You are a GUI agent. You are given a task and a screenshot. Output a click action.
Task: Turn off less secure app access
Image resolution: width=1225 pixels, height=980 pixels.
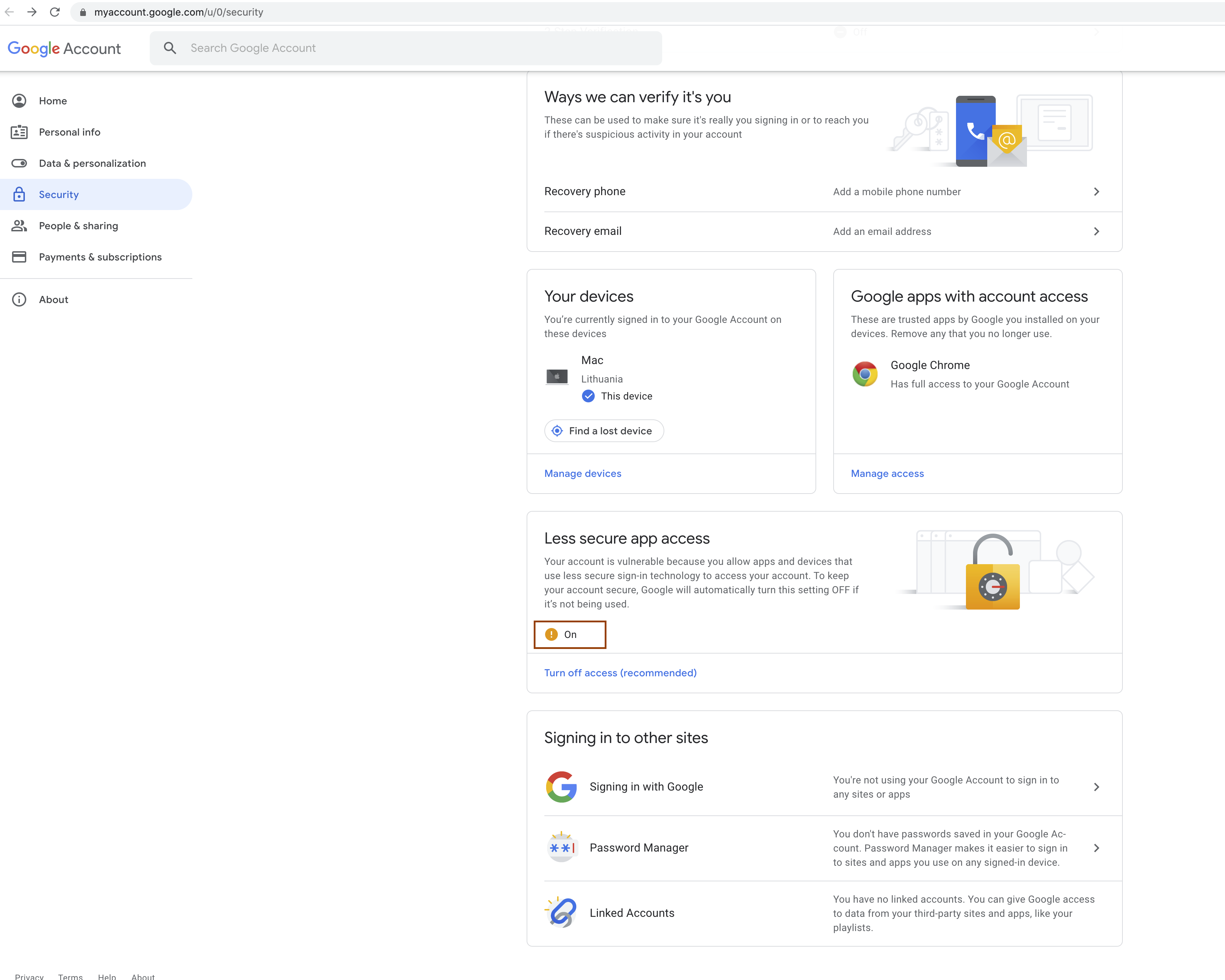click(x=620, y=673)
